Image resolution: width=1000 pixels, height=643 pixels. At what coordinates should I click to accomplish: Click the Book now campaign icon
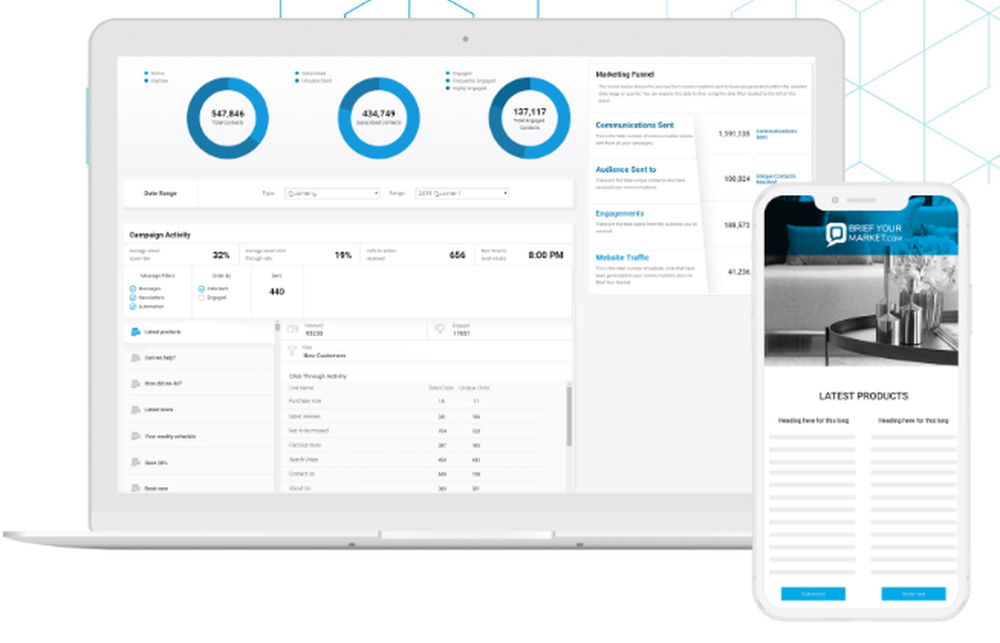134,486
